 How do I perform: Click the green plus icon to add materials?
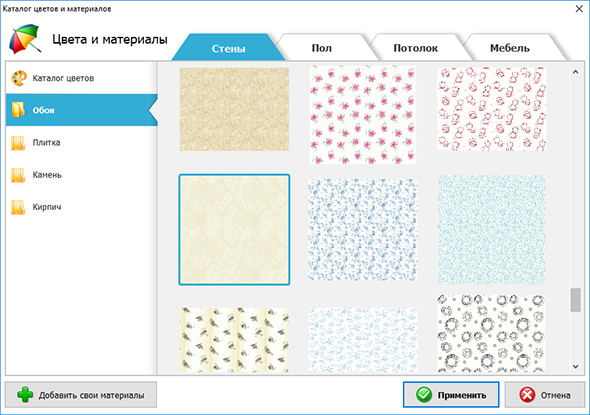[25, 395]
